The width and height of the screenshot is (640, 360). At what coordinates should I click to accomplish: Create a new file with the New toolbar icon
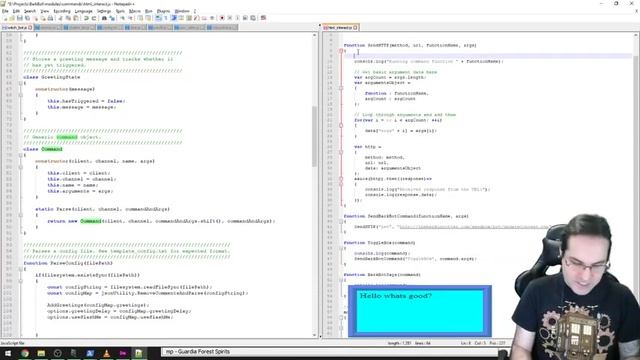pyautogui.click(x=5, y=18)
